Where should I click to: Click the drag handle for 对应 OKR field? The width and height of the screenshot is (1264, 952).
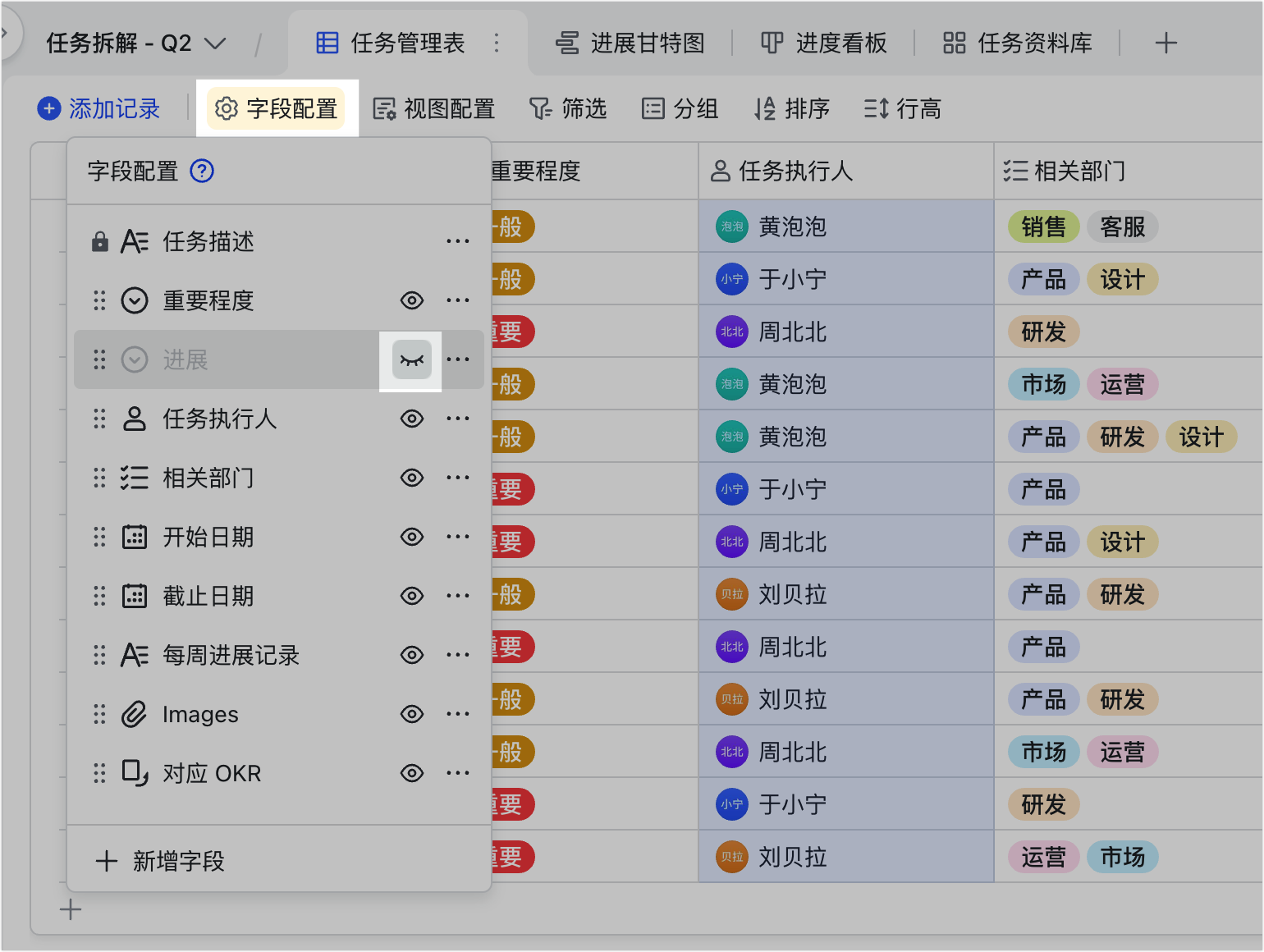99,773
